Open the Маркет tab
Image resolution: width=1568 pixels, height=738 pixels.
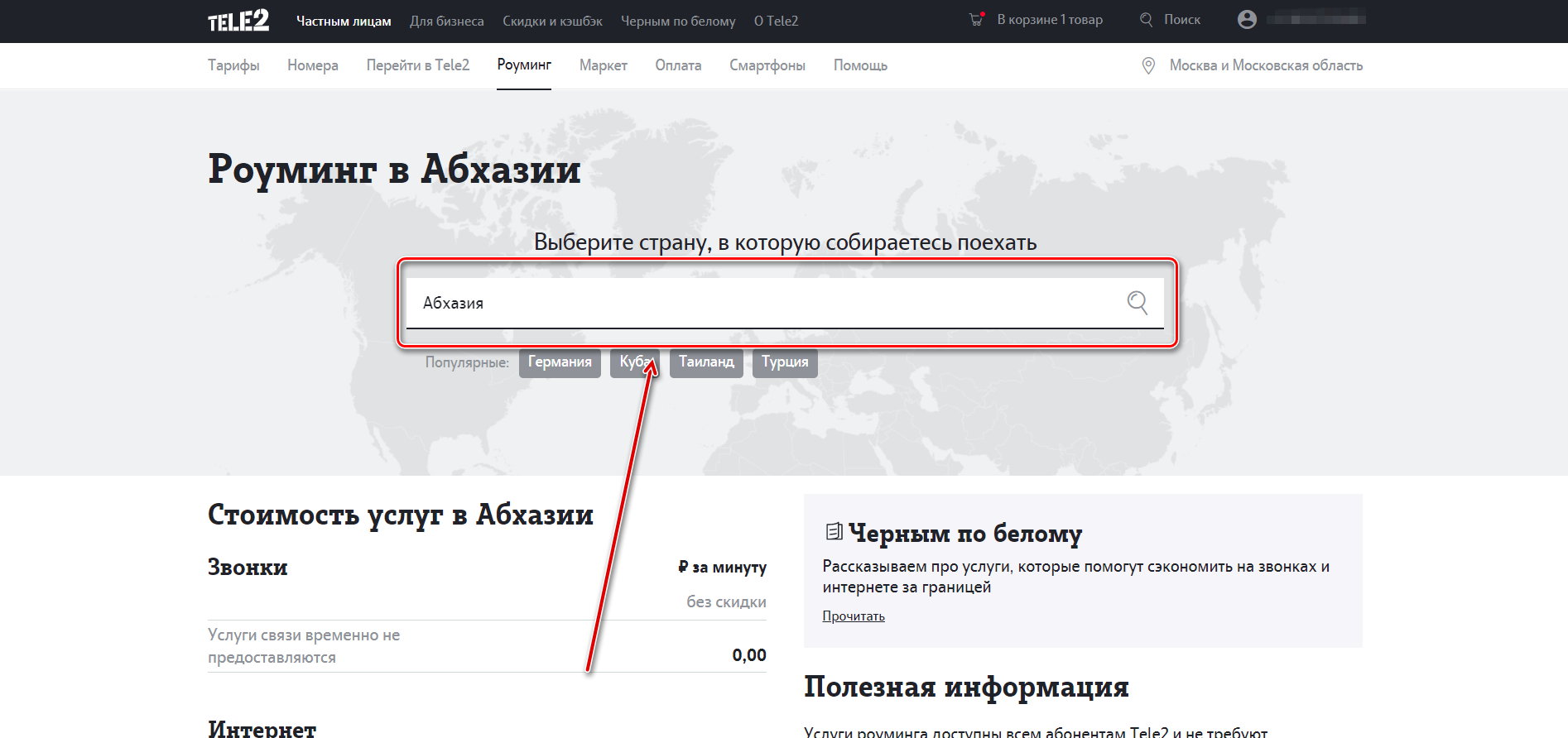604,65
